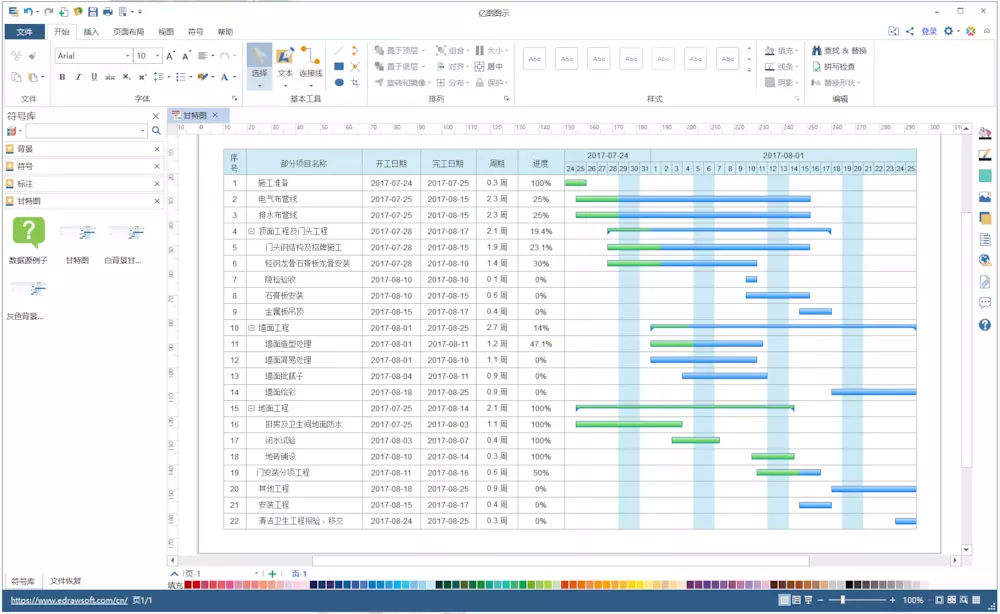This screenshot has height=614, width=1000.
Task: Open the hyperlink globe icon in right sidebar
Action: point(985,260)
